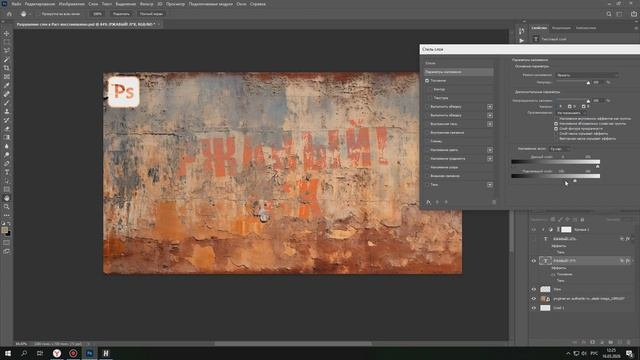Select the Eraser tool
640x360 pixels.
7,129
